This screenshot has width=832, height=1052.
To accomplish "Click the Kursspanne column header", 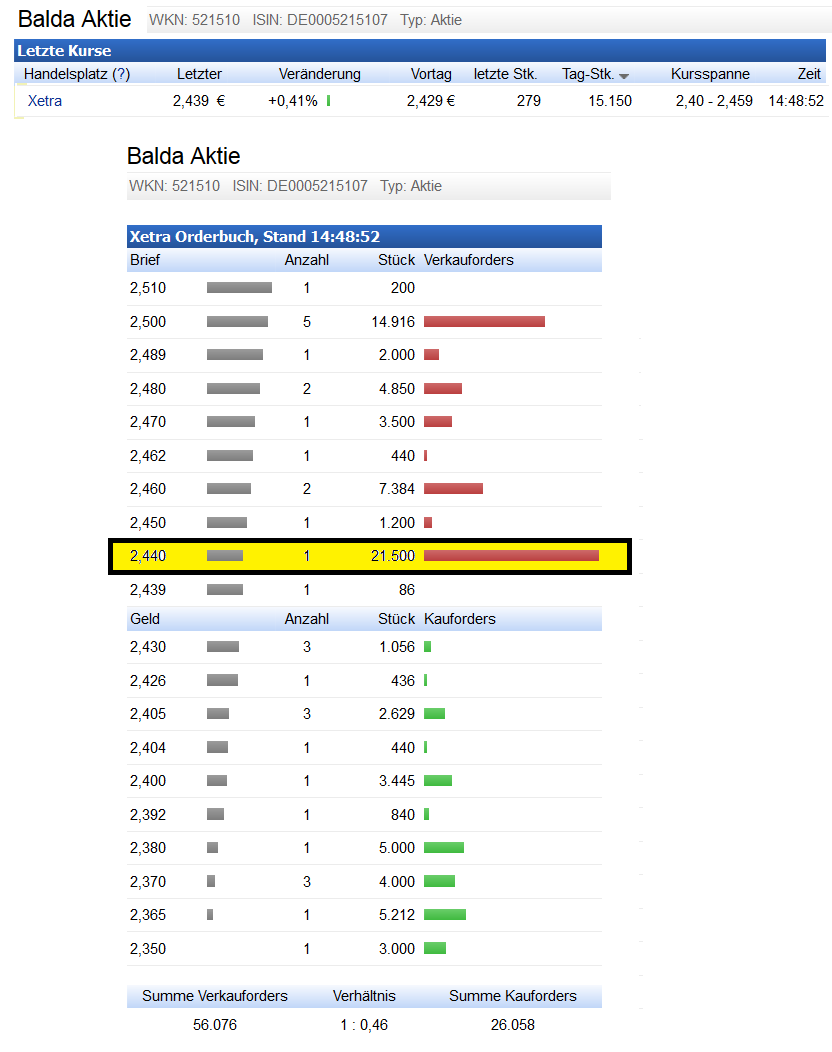I will (710, 74).
